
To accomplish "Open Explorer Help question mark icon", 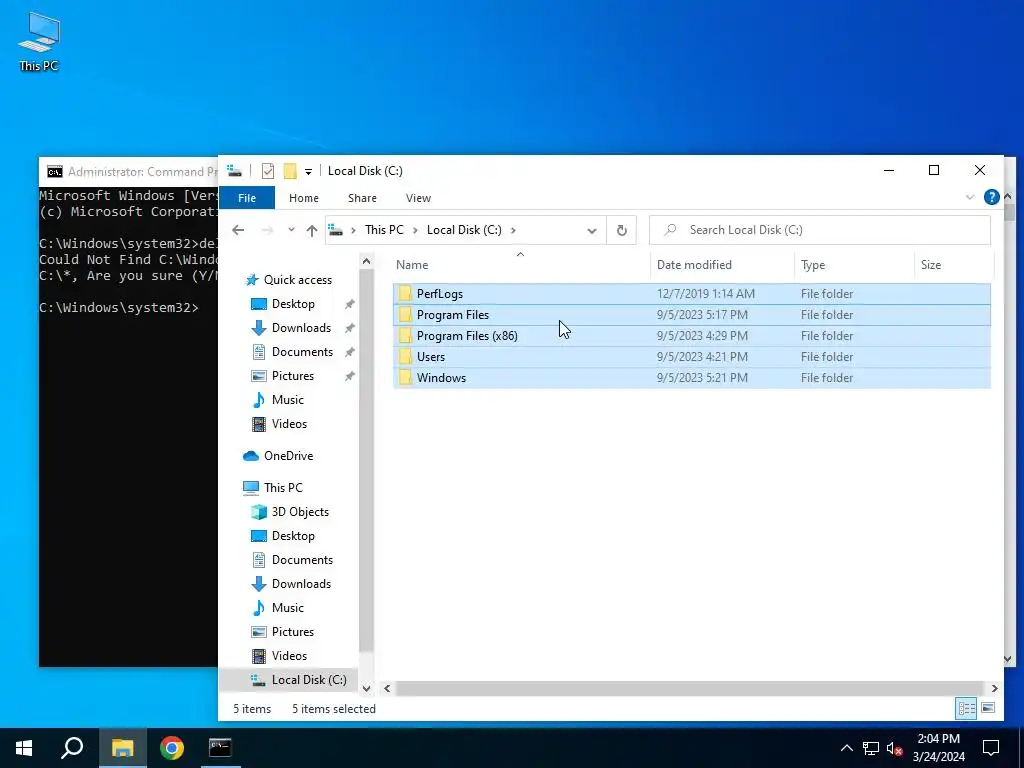I will pos(991,197).
